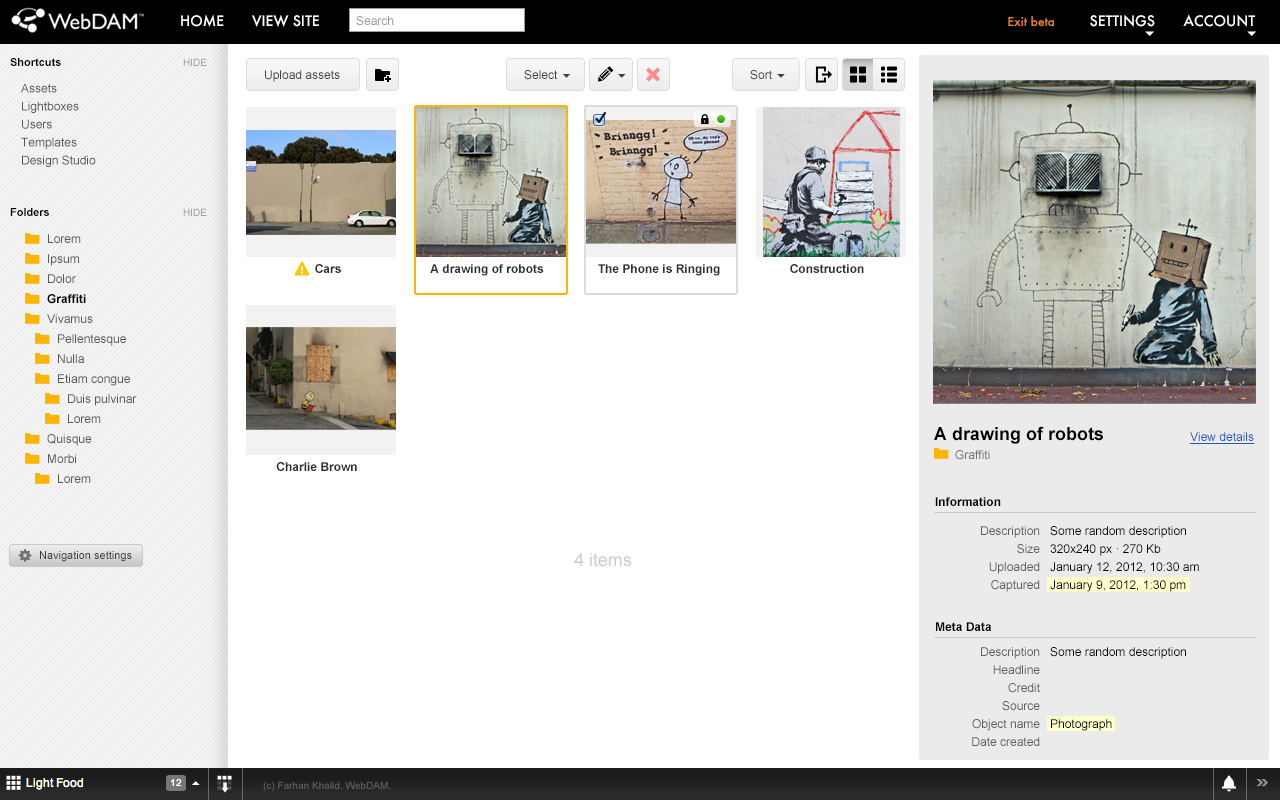Click the Light Food lightbox name

click(55, 783)
